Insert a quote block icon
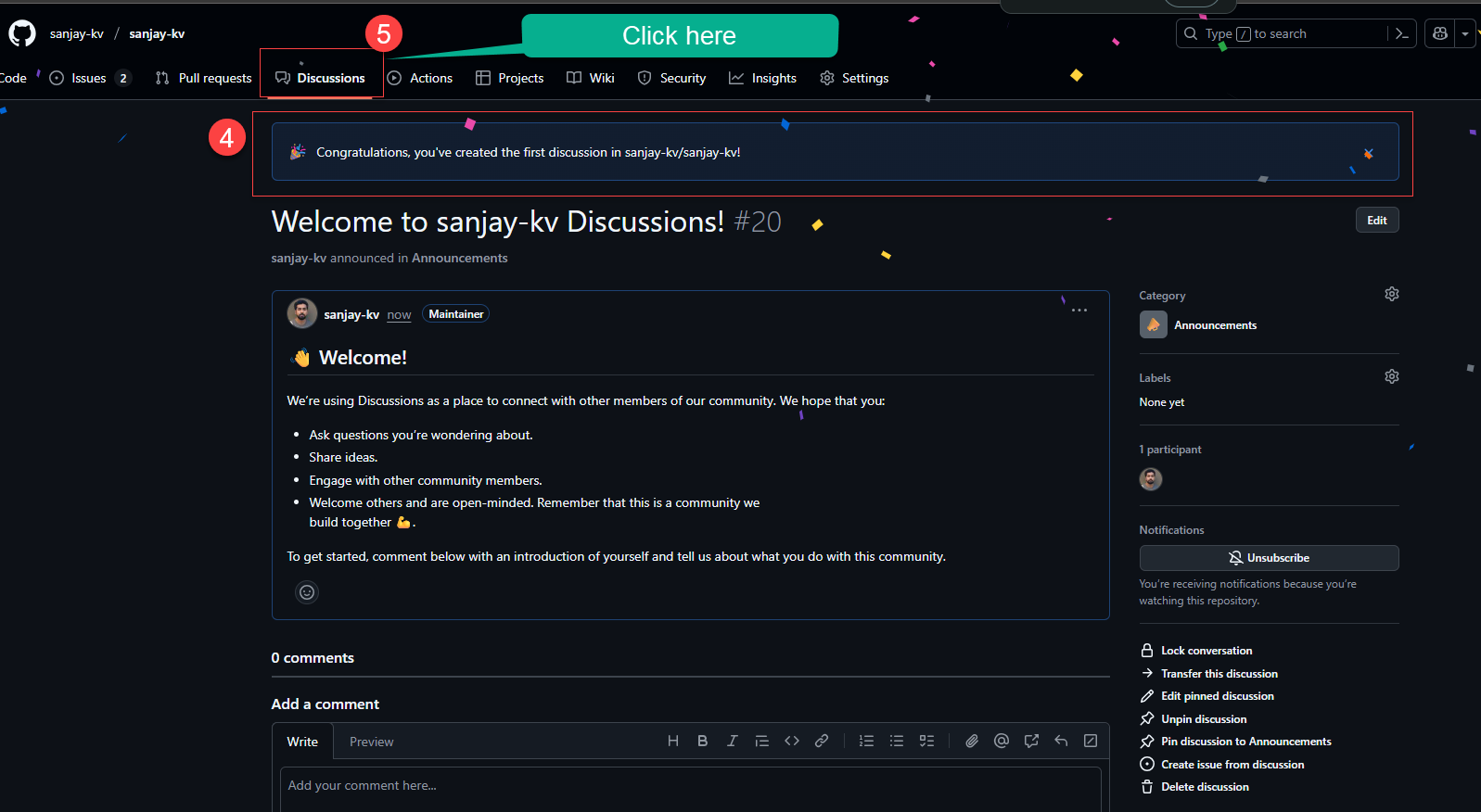Viewport: 1481px width, 812px height. (762, 741)
